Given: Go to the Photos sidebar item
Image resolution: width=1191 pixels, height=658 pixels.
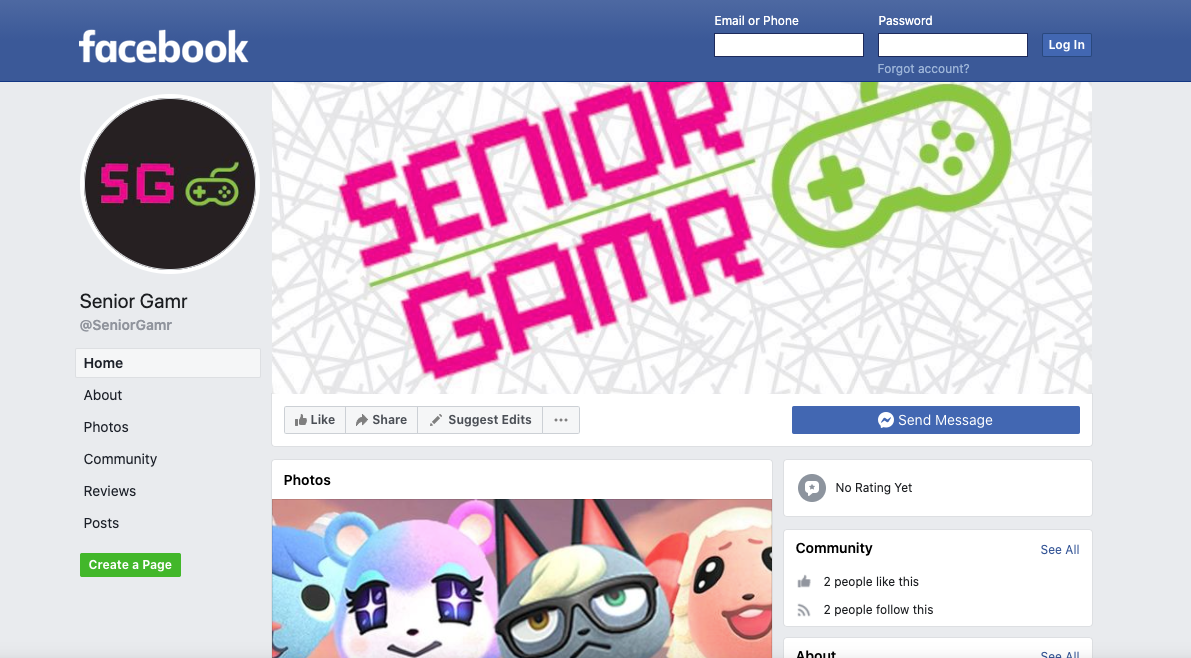Looking at the screenshot, I should (106, 427).
